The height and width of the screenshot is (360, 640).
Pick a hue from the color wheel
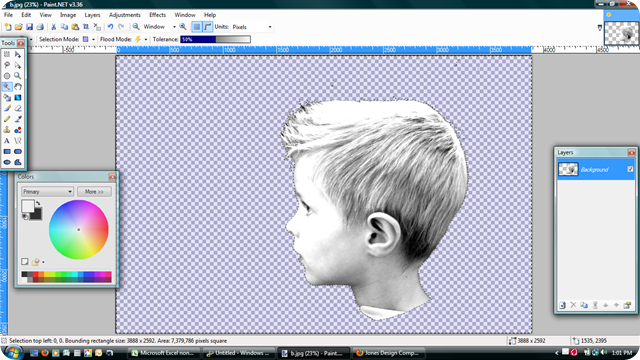pos(79,229)
